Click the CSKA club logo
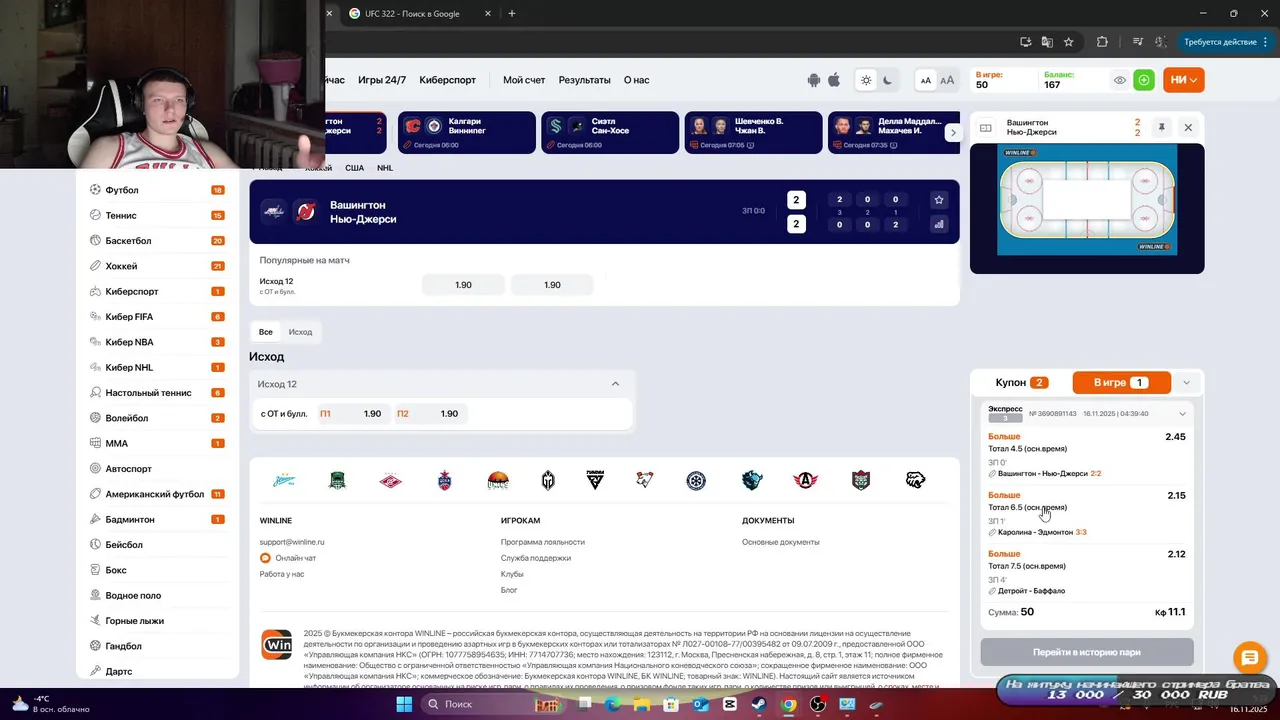Screen dimensions: 1280x720 coord(445,480)
